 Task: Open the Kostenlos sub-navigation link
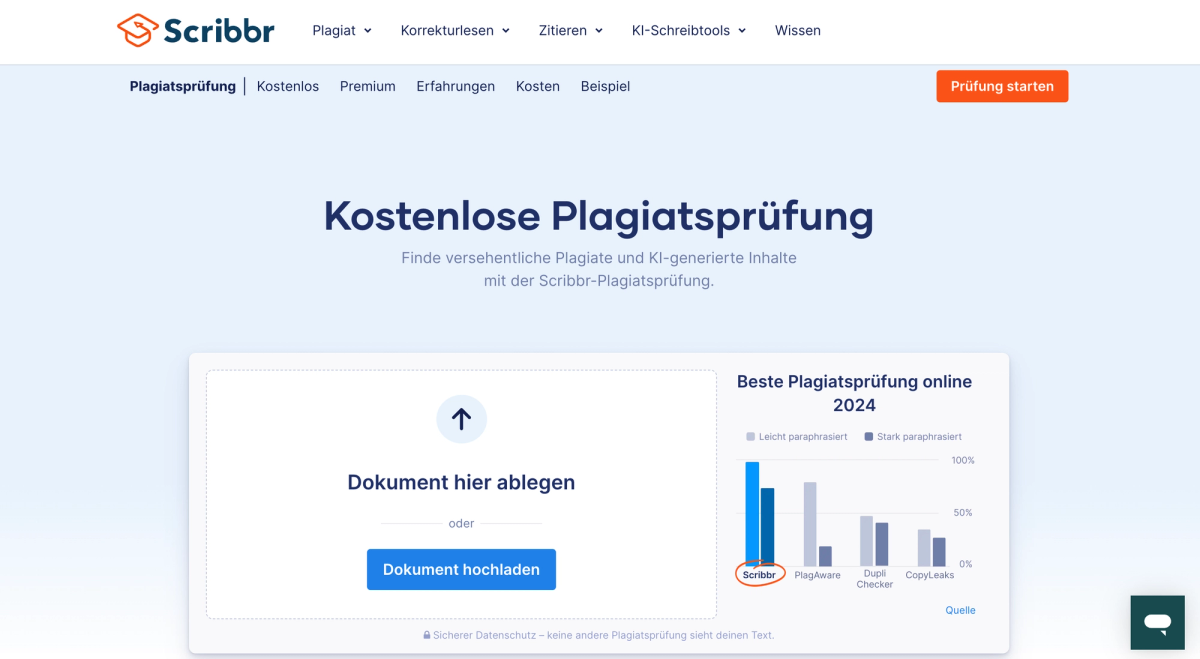tap(288, 86)
